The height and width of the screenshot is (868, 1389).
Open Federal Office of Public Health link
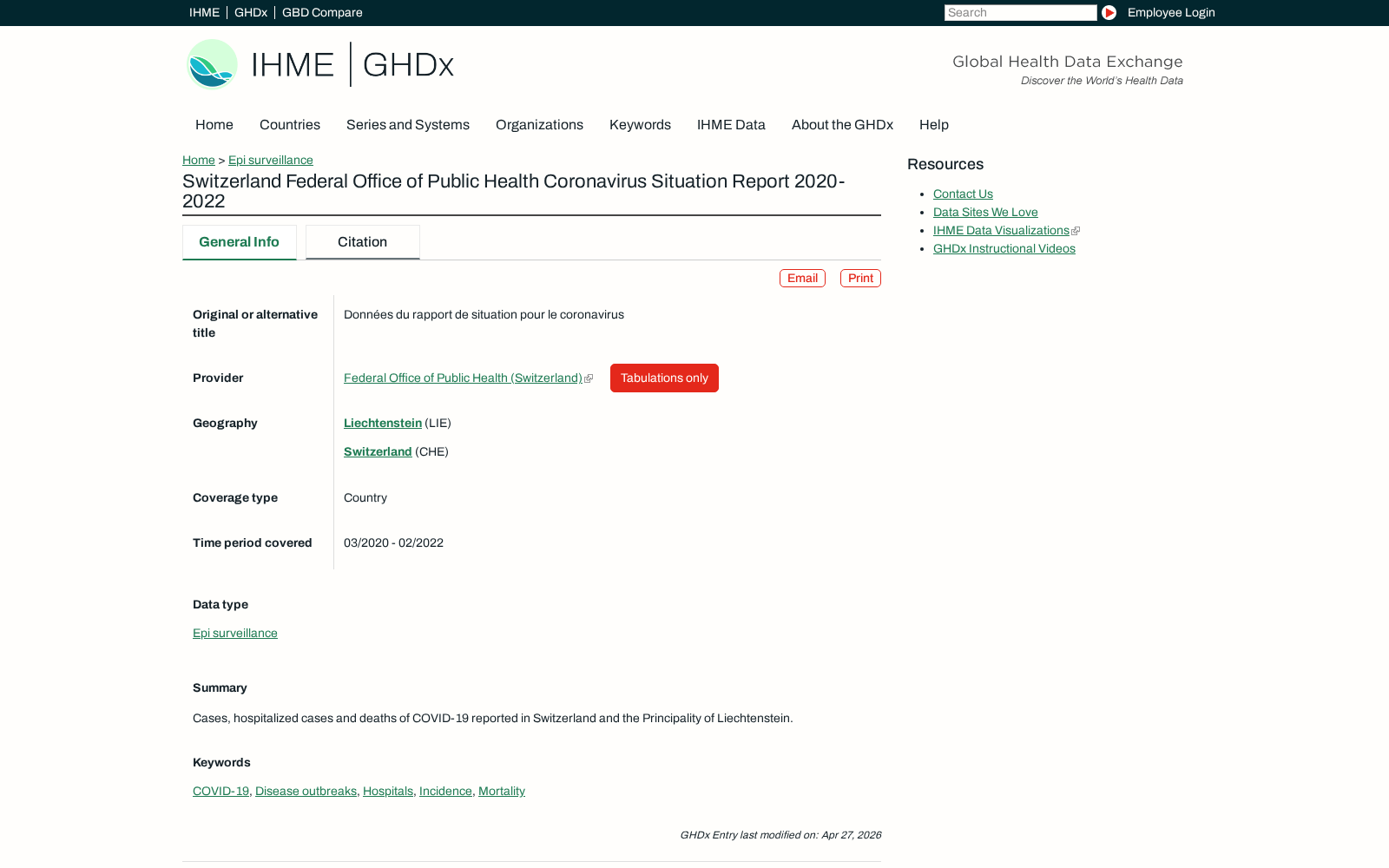(x=463, y=378)
